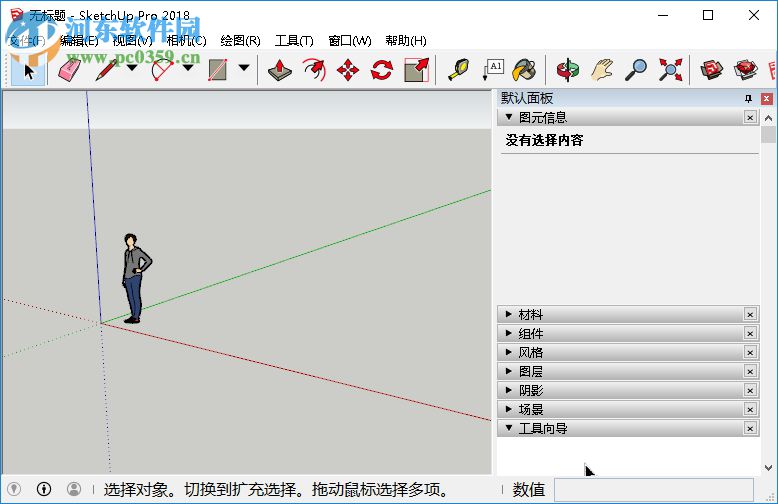Close the 图层 panel
This screenshot has height=504, width=778.
coord(750,372)
